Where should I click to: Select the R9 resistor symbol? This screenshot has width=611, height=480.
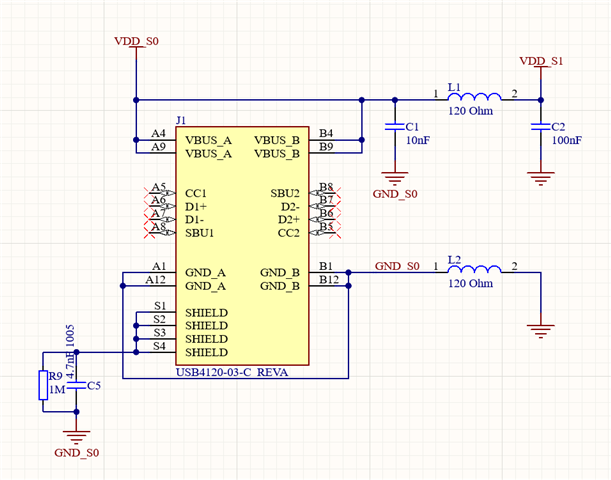(43, 385)
